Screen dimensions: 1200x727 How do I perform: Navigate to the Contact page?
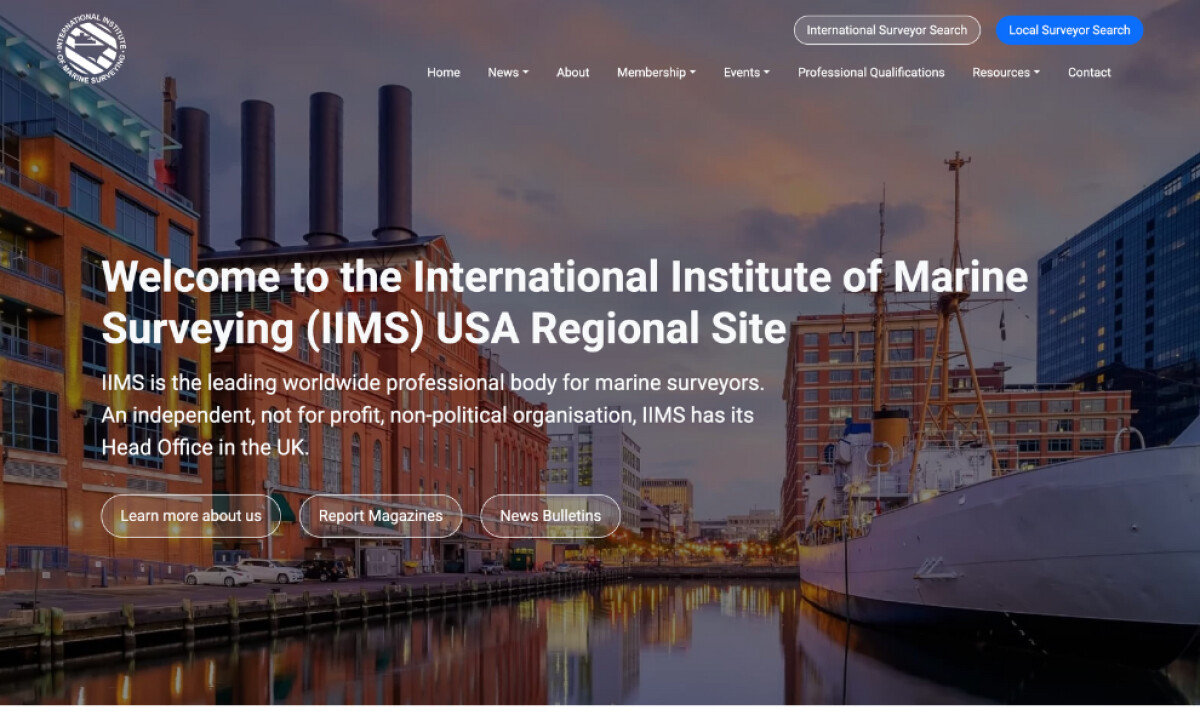tap(1089, 72)
